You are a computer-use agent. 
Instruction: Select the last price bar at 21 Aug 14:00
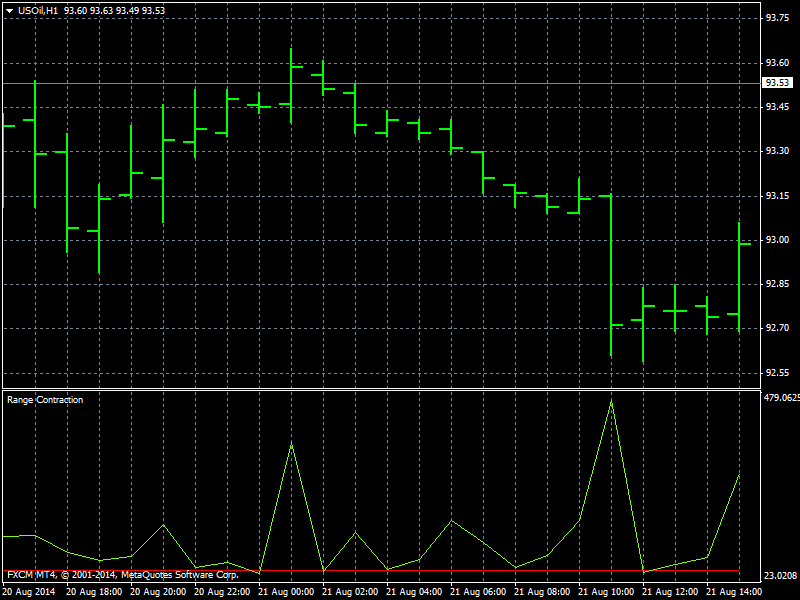pos(739,278)
